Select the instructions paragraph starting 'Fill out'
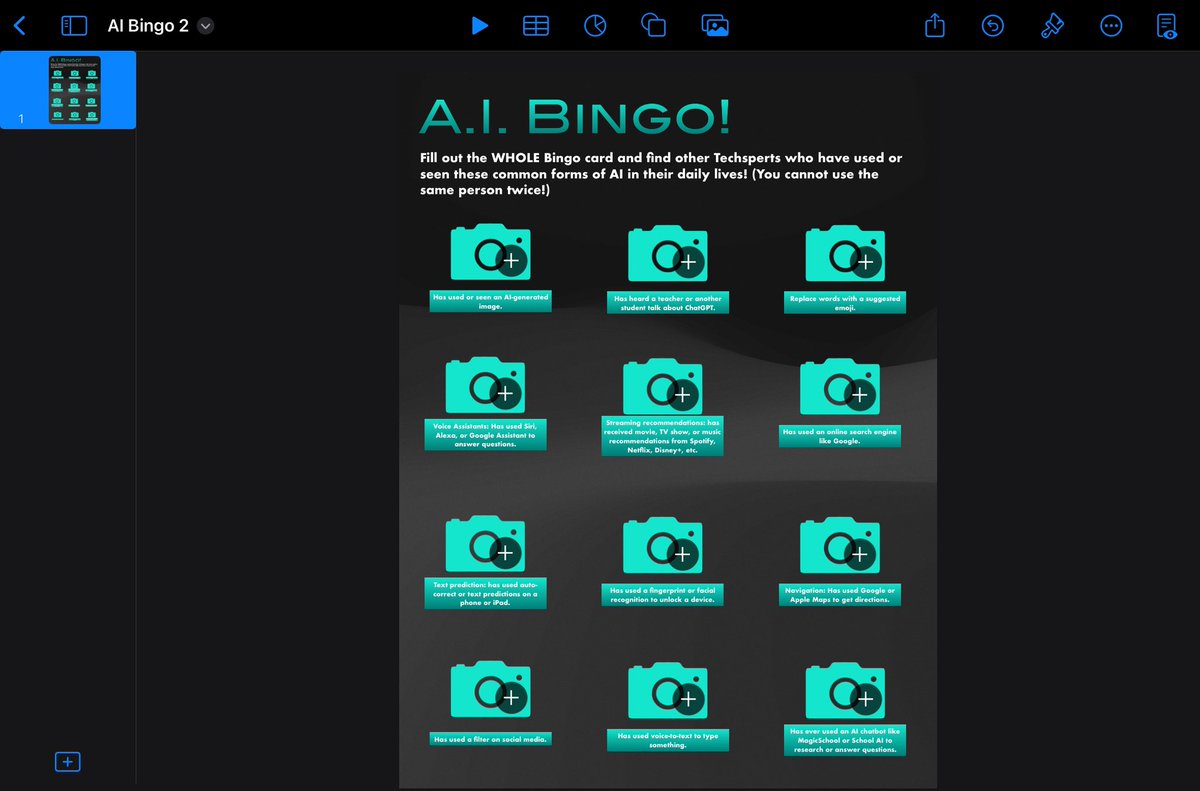This screenshot has width=1200, height=791. (x=662, y=174)
